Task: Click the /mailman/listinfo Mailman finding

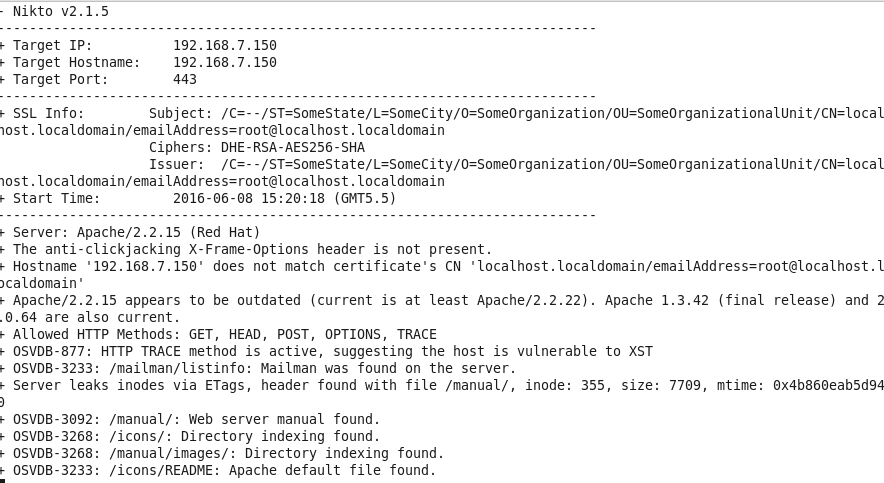Action: pos(258,368)
